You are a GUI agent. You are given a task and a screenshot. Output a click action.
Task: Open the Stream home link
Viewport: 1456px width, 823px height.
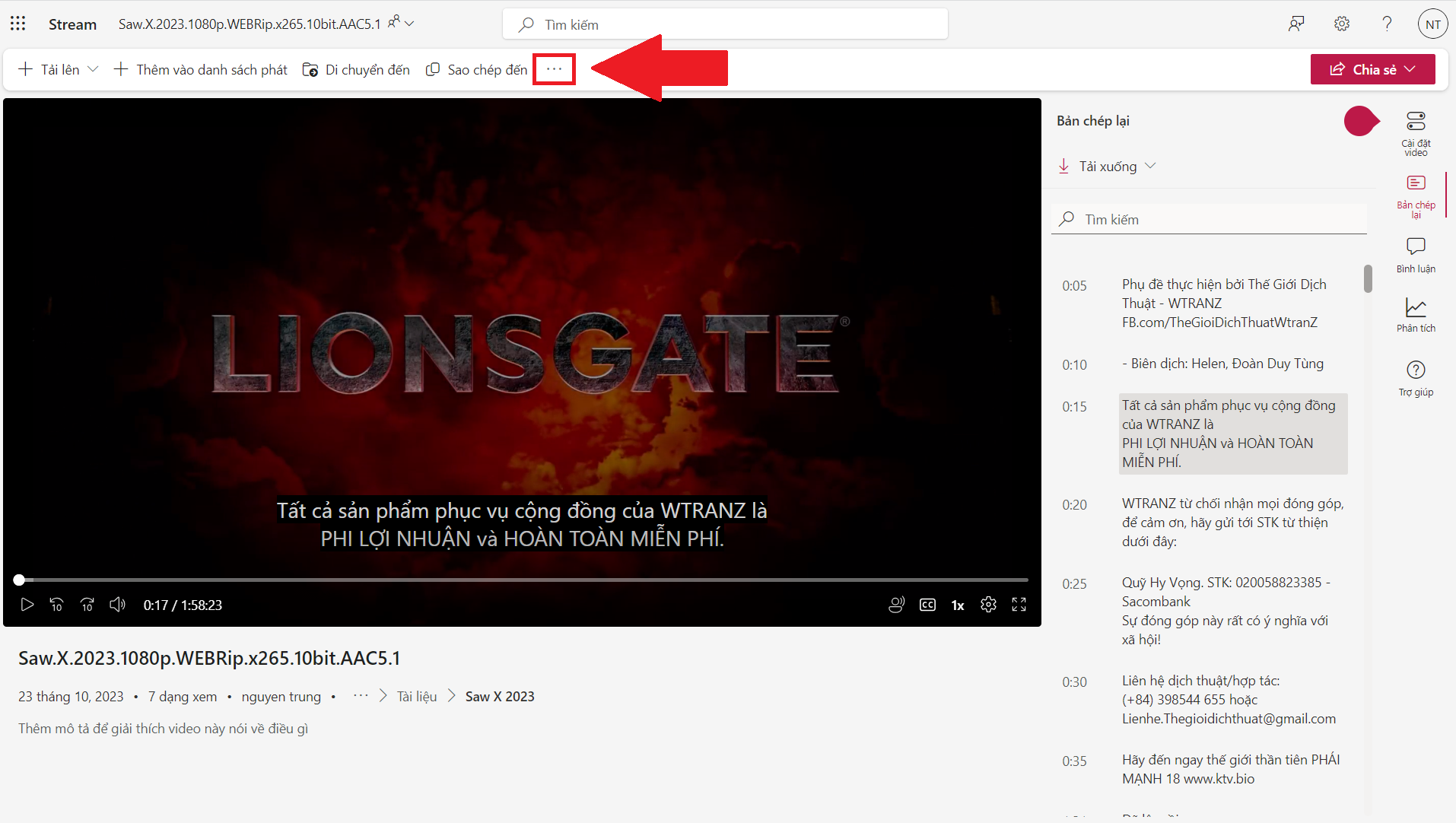pyautogui.click(x=72, y=24)
